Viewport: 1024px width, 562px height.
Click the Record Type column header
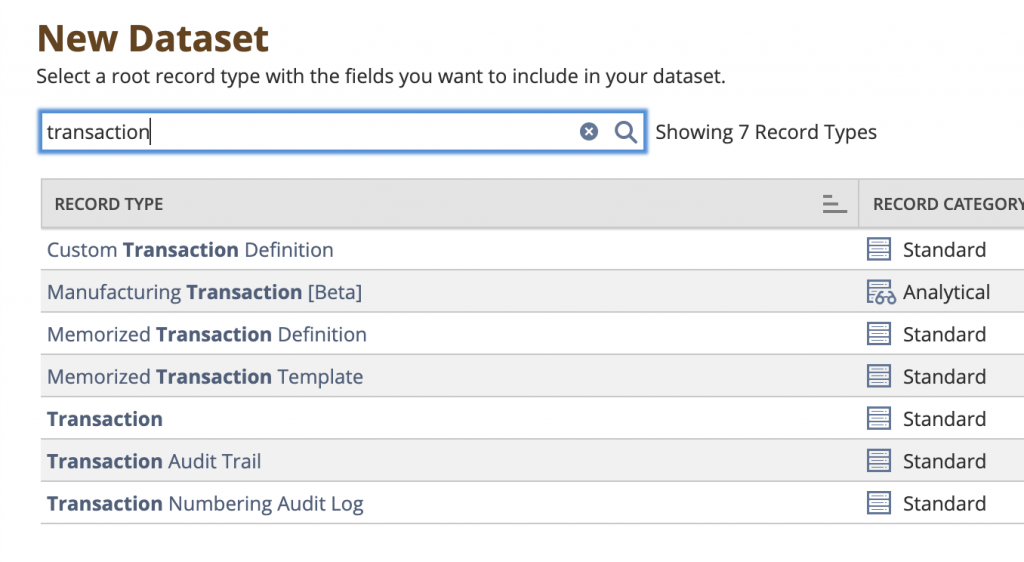(x=109, y=204)
